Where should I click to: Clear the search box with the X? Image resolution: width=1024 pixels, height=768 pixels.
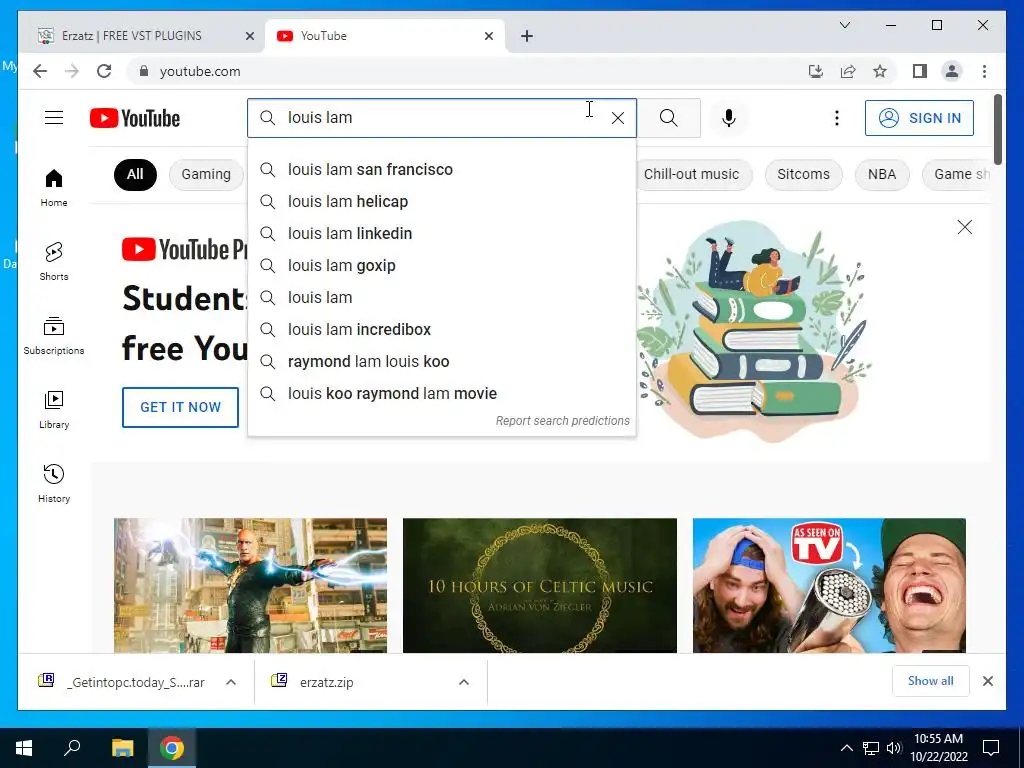click(x=617, y=118)
